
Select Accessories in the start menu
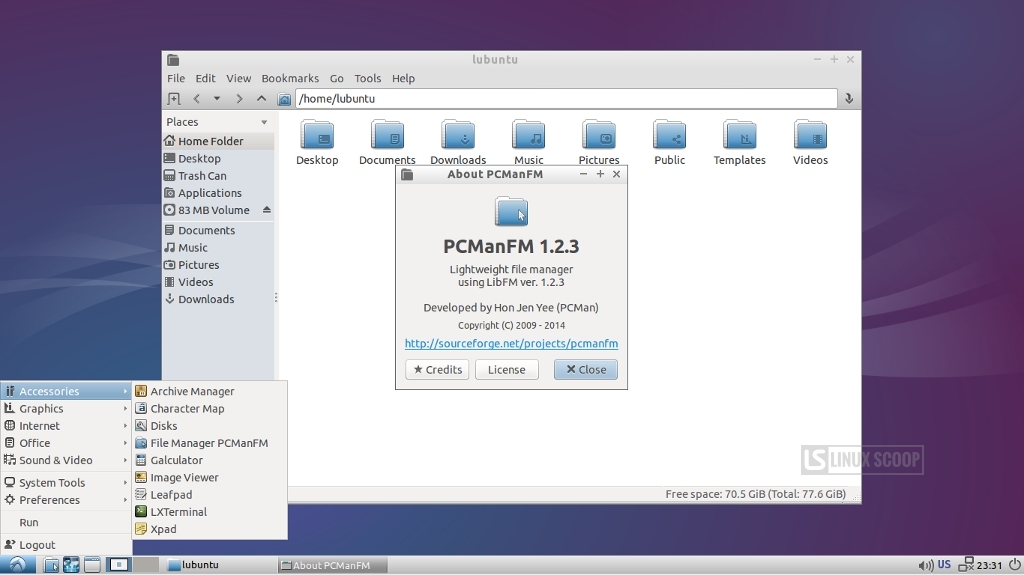coord(66,391)
